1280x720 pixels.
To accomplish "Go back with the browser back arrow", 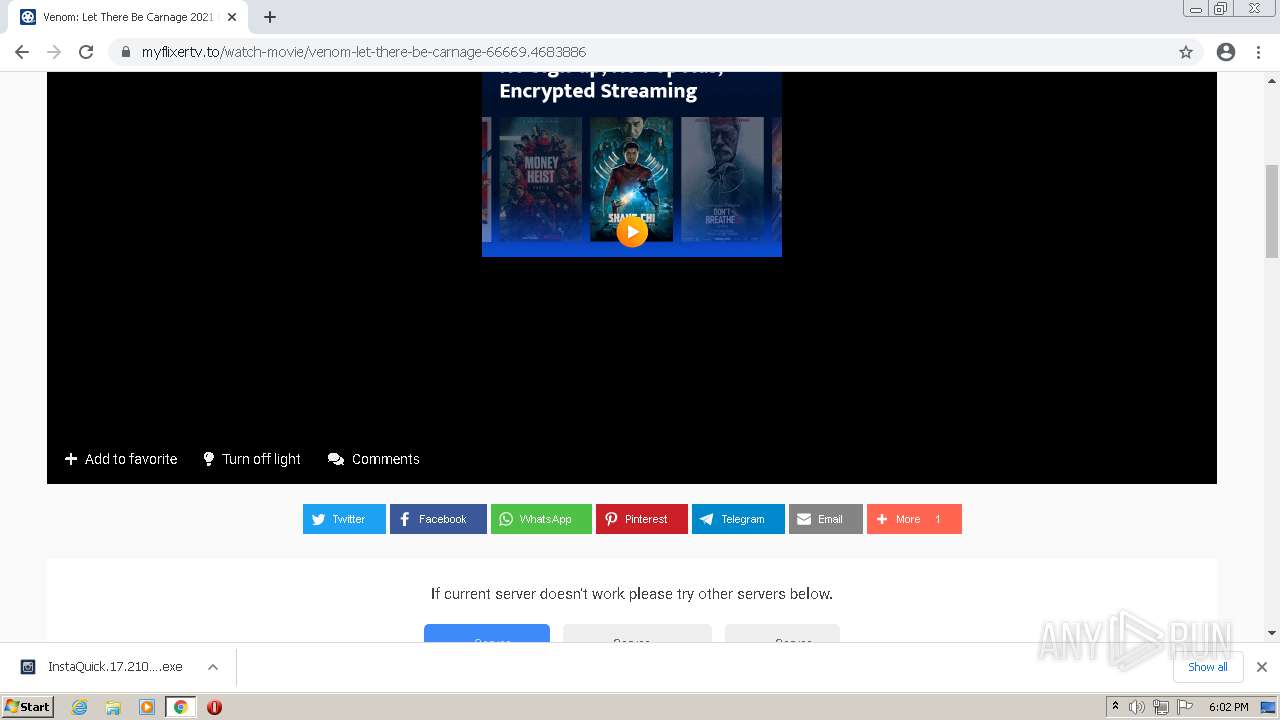I will coord(22,52).
